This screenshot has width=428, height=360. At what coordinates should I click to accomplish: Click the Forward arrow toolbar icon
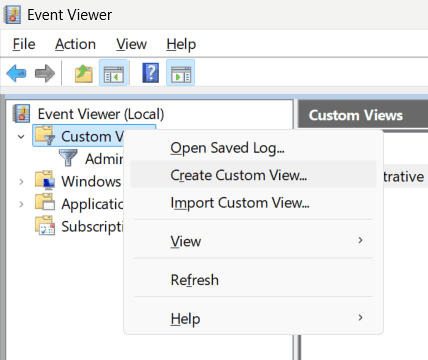pos(45,73)
